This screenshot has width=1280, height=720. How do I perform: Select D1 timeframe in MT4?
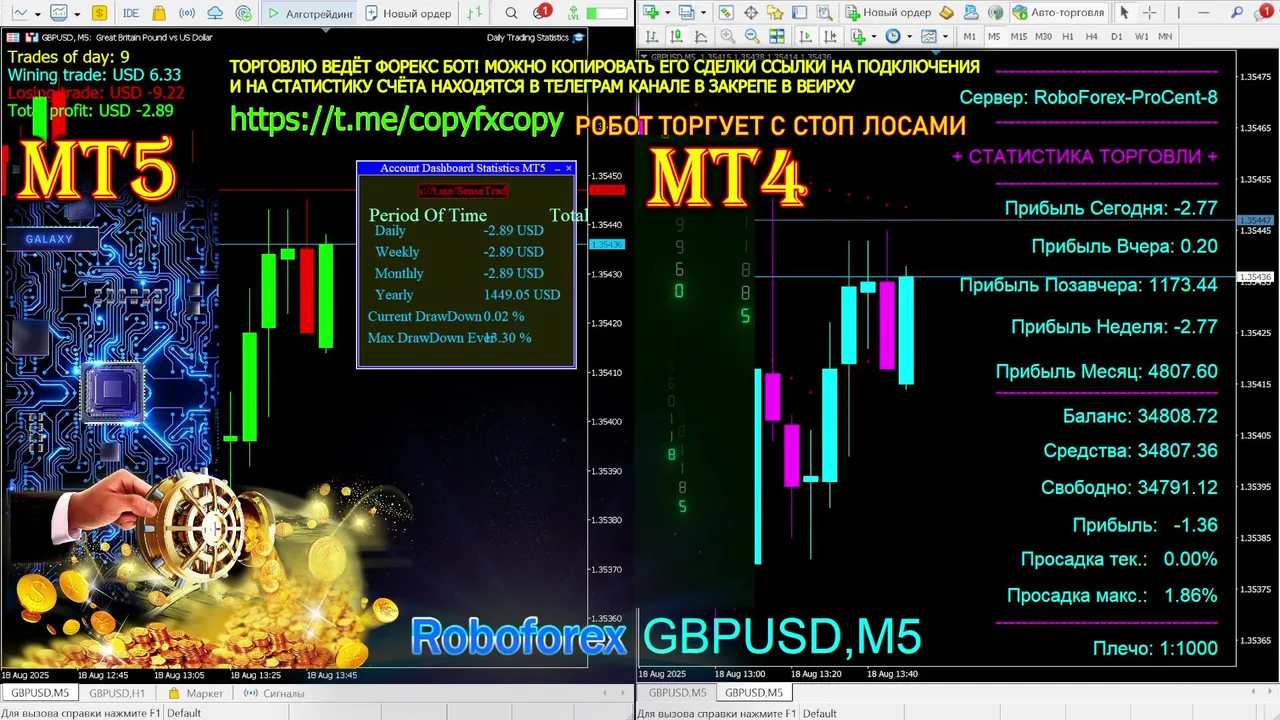click(x=1116, y=36)
